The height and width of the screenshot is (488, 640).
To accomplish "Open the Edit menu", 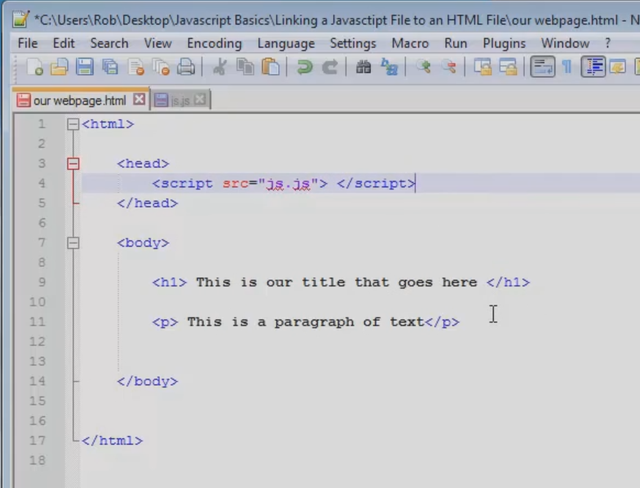I will (64, 43).
